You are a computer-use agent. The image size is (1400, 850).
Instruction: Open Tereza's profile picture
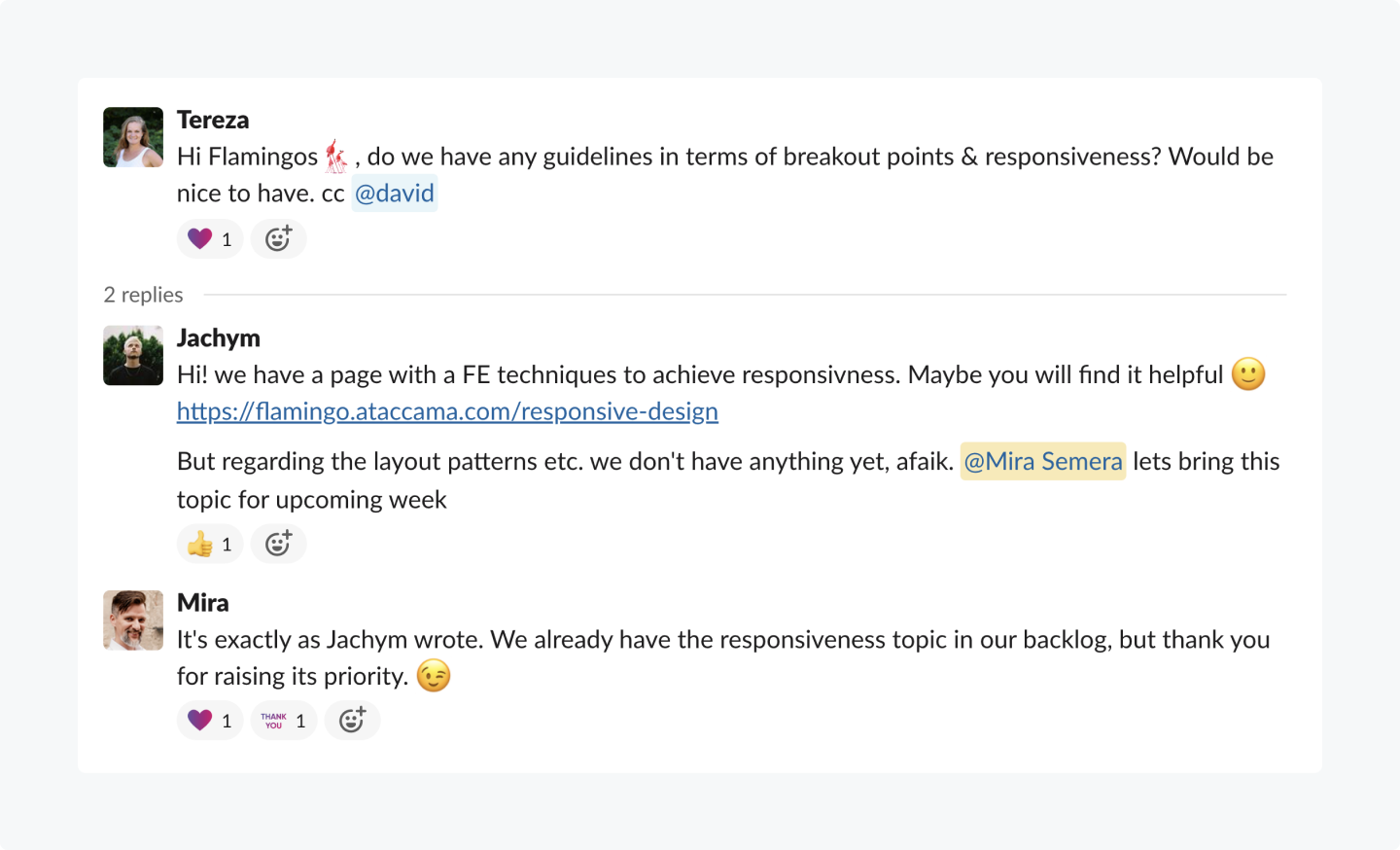pos(133,137)
